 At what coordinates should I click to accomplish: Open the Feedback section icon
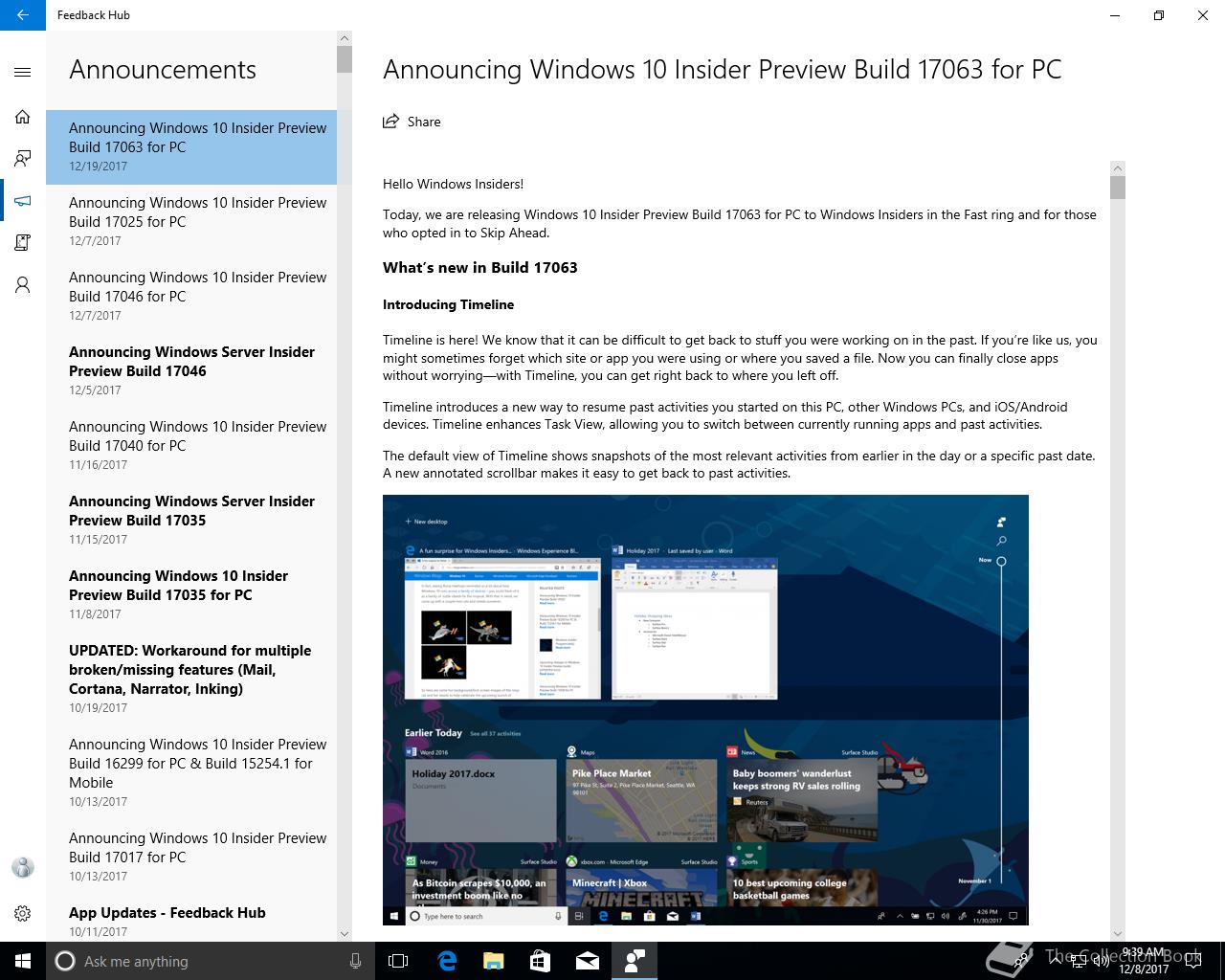[x=23, y=159]
